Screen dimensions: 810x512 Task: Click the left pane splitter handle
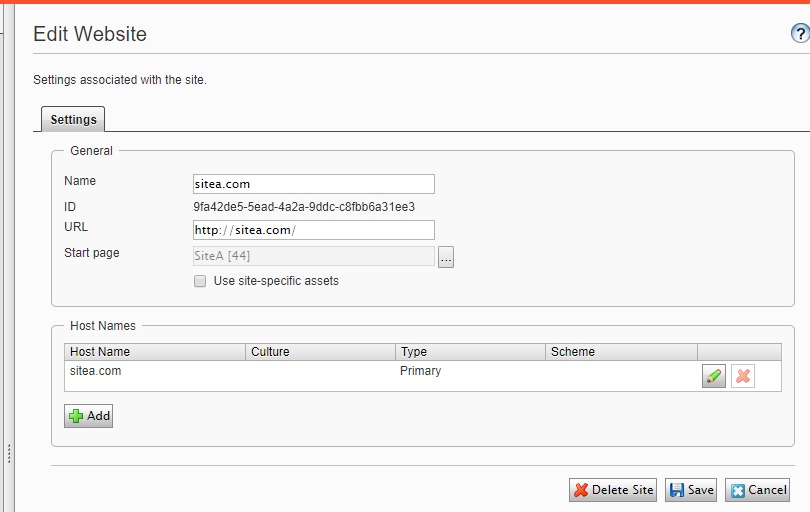pyautogui.click(x=9, y=453)
